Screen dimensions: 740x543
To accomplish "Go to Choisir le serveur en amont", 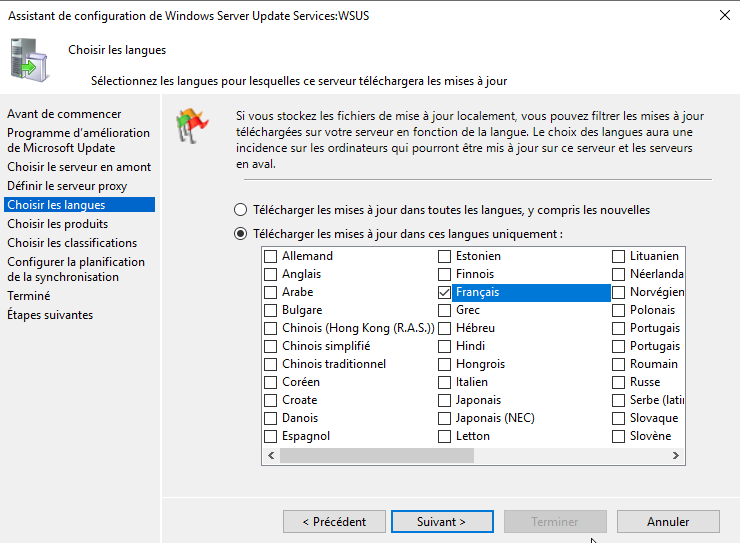I will tap(79, 167).
